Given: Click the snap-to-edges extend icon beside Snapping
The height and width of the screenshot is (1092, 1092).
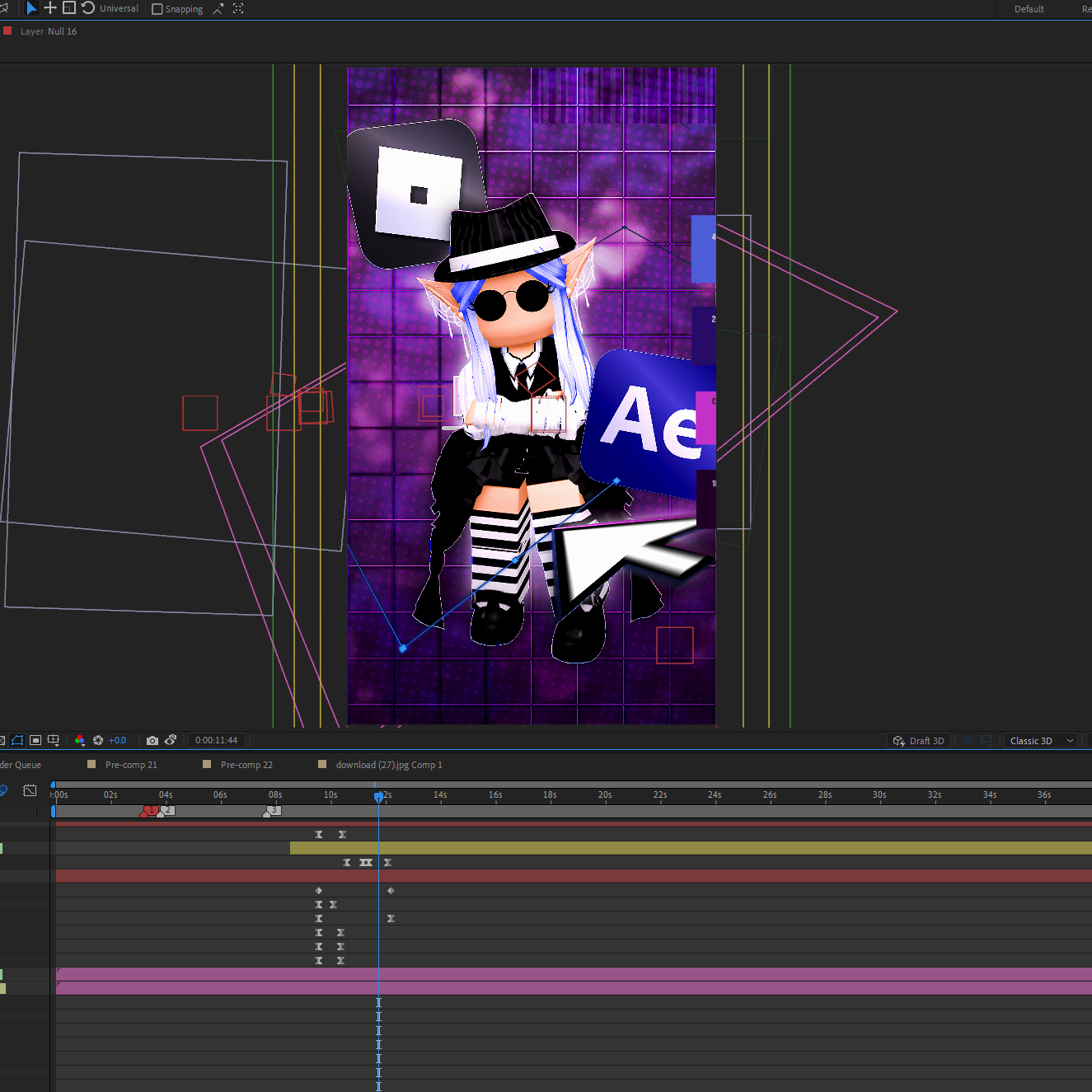Looking at the screenshot, I should pyautogui.click(x=218, y=8).
